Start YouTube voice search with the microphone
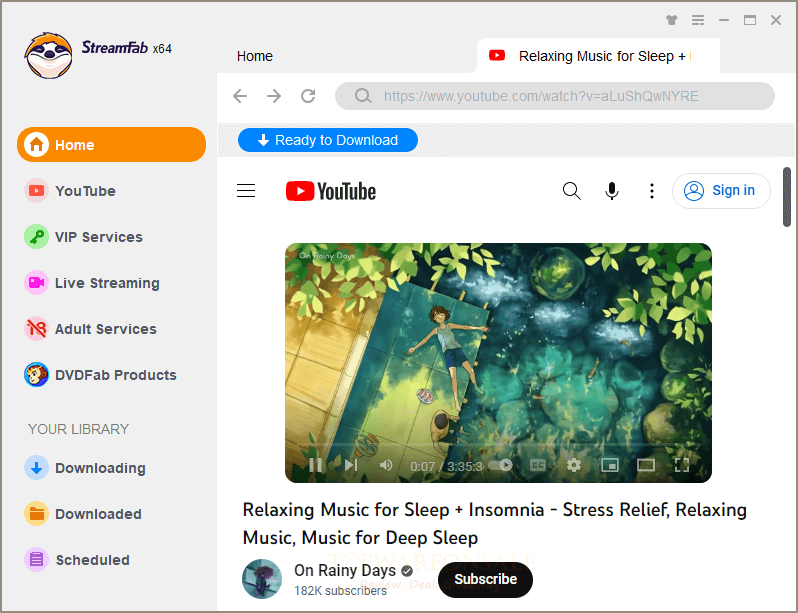 pos(612,191)
